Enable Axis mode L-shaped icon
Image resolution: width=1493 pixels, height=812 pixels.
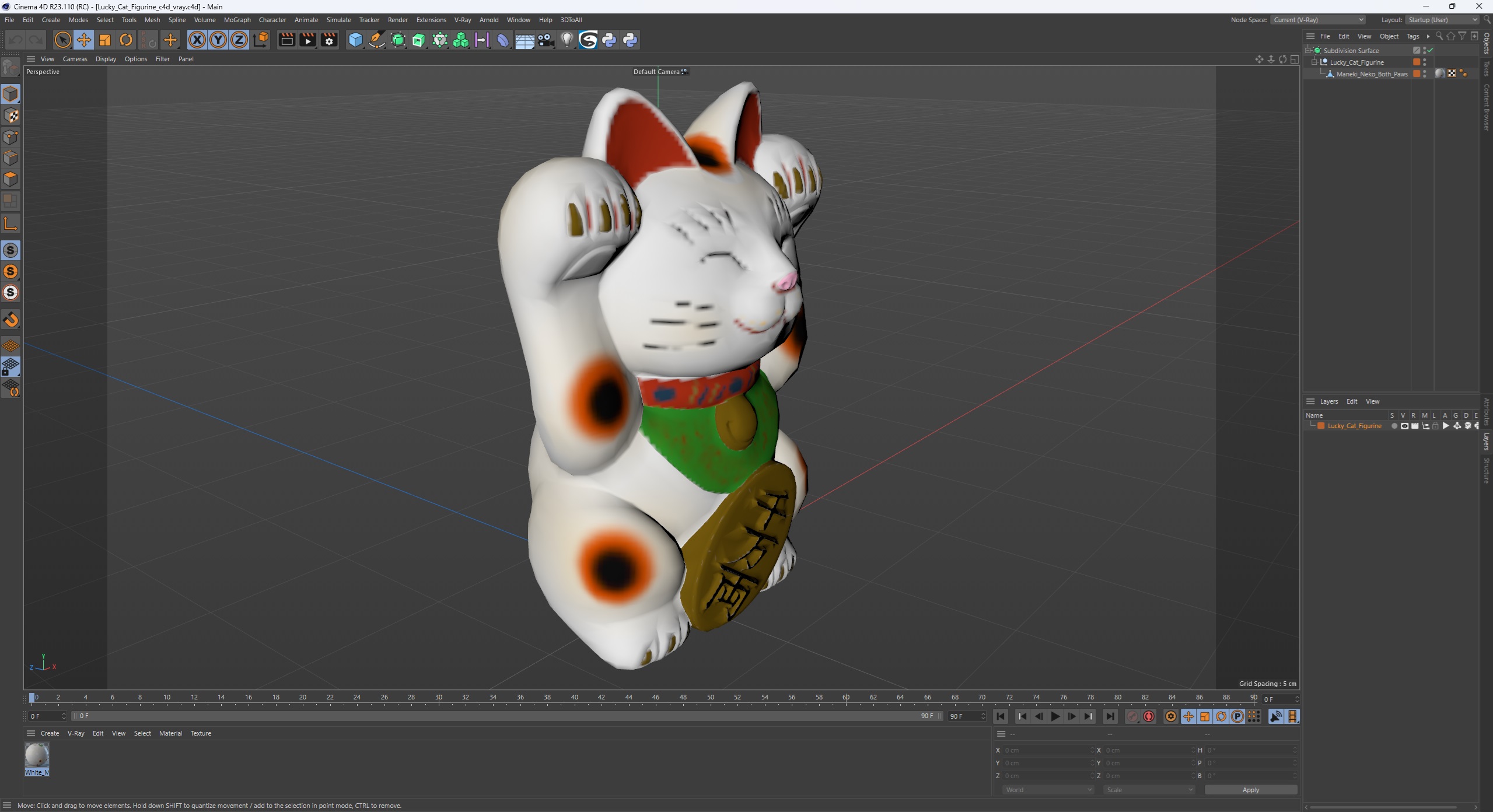click(x=11, y=223)
